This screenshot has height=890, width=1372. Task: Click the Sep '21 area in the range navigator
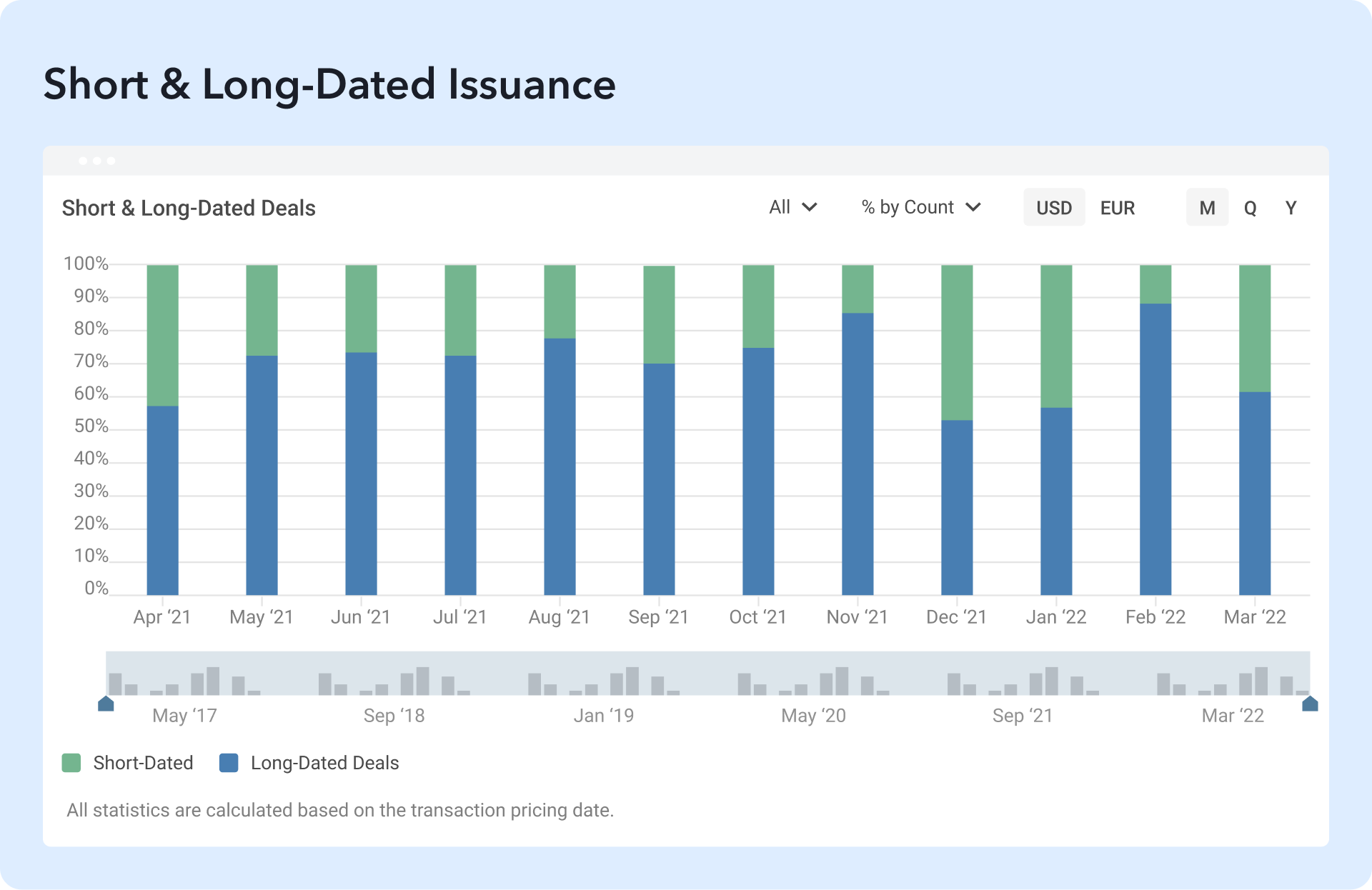tap(1023, 679)
